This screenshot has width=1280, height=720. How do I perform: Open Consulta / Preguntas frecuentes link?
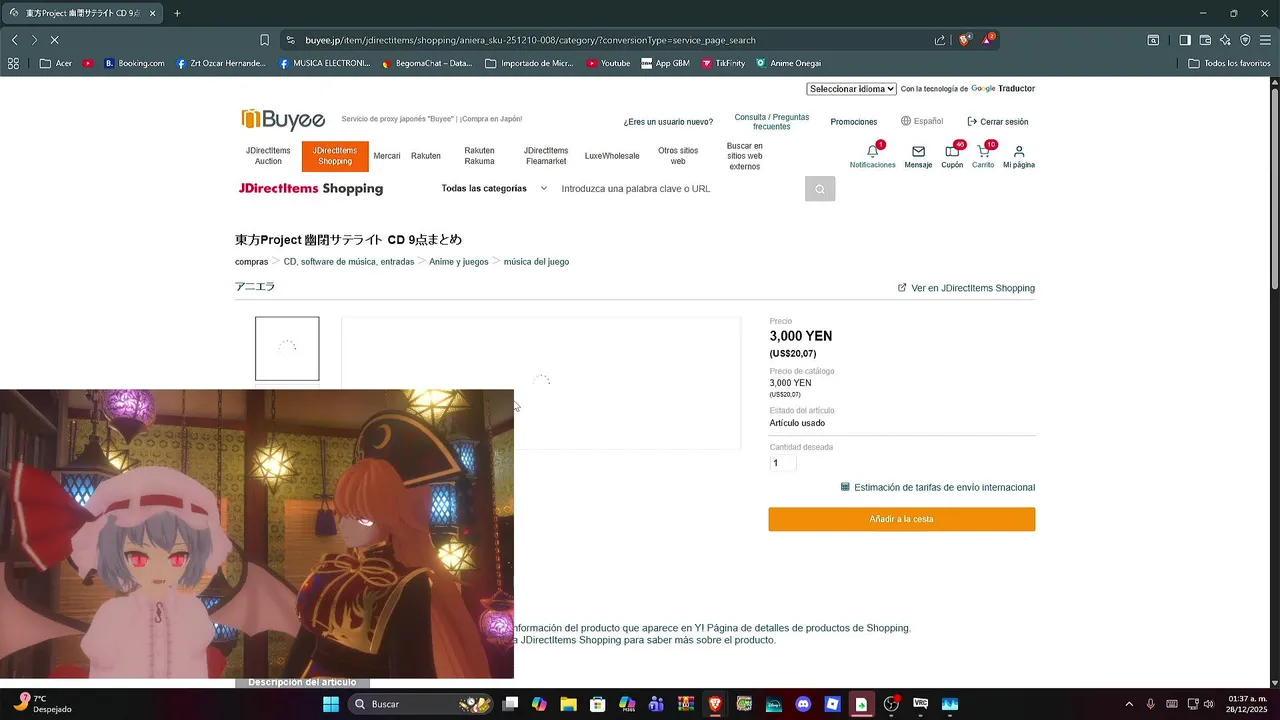click(772, 122)
